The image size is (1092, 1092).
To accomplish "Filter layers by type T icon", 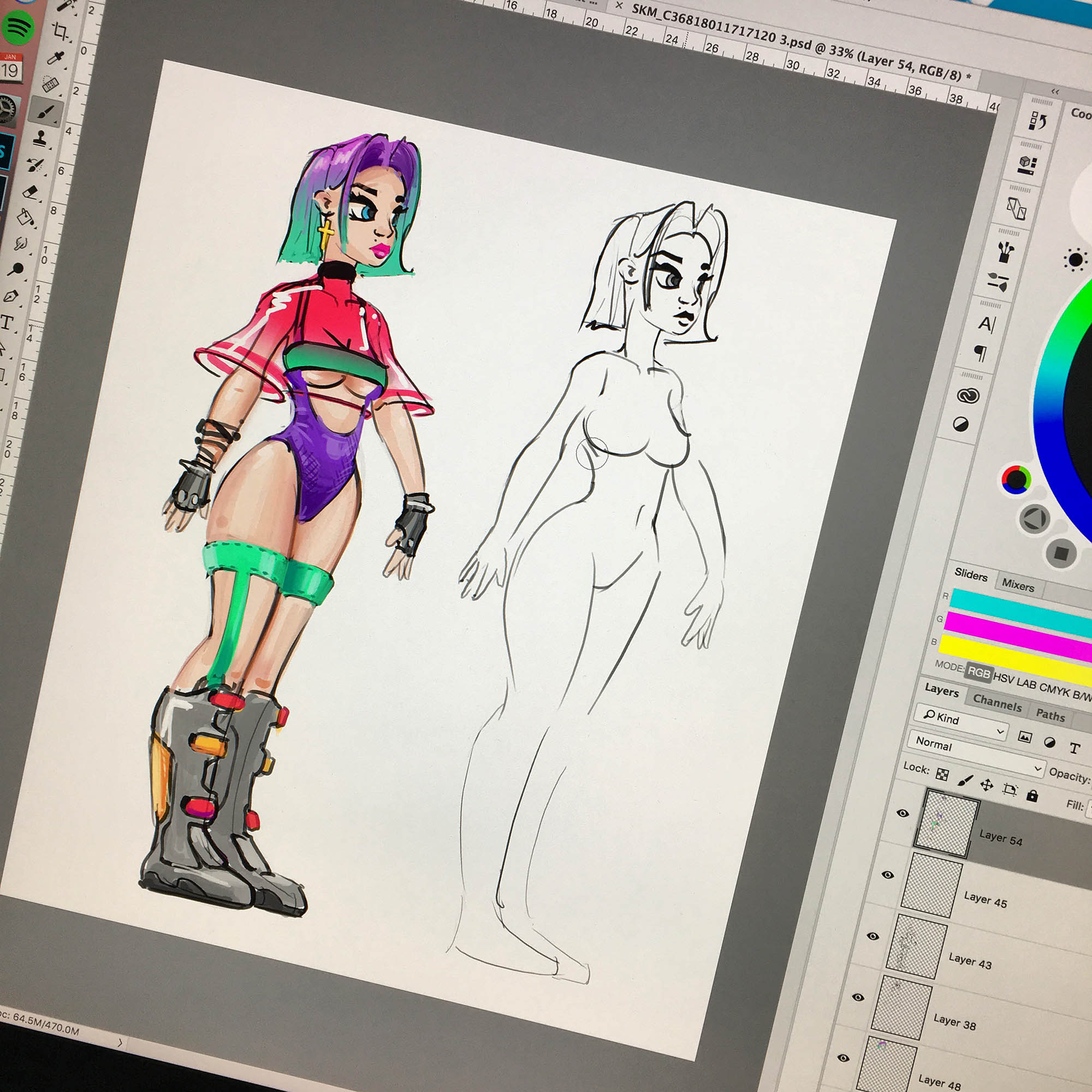I will [x=1075, y=749].
